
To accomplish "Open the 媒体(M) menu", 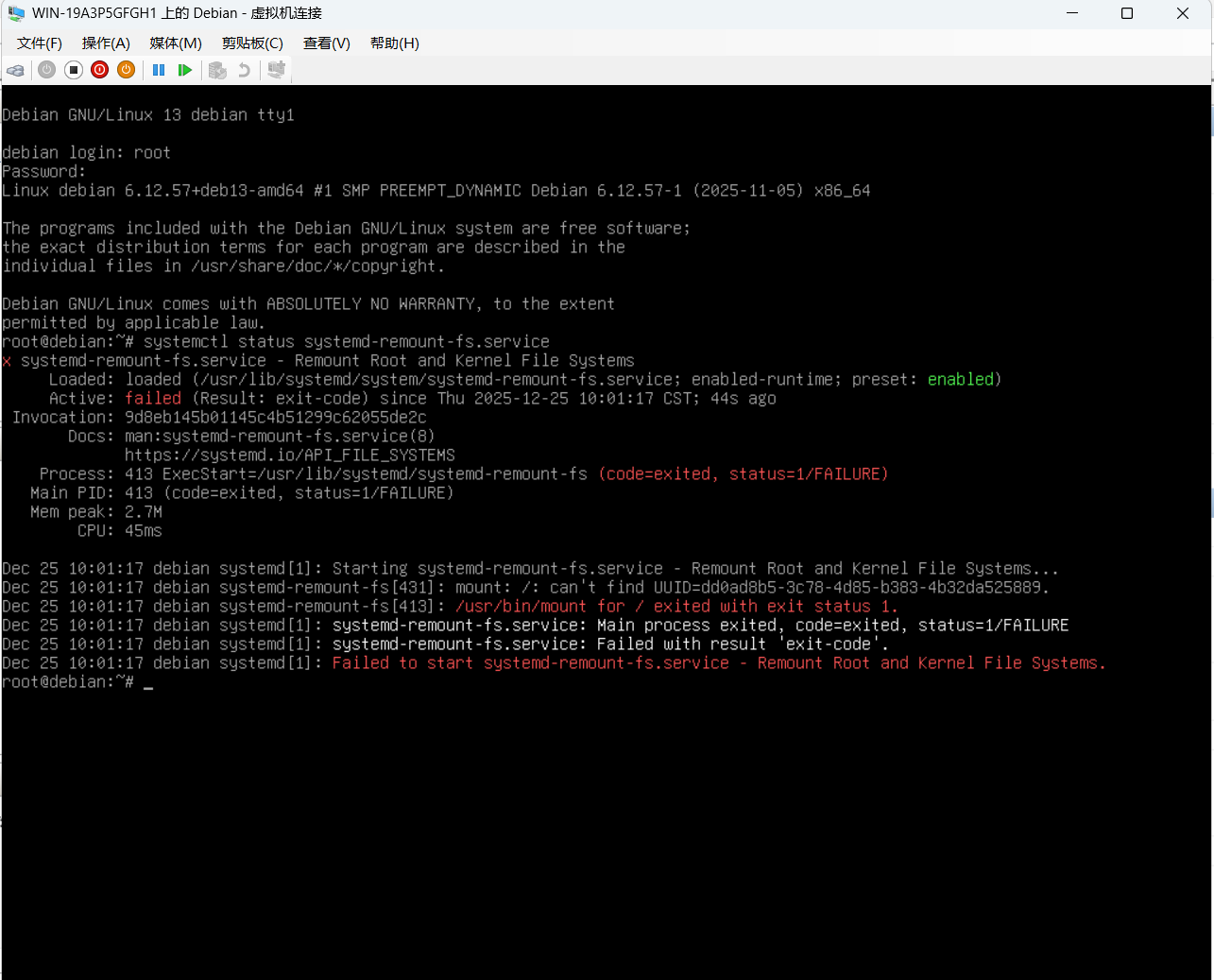I will tap(176, 43).
